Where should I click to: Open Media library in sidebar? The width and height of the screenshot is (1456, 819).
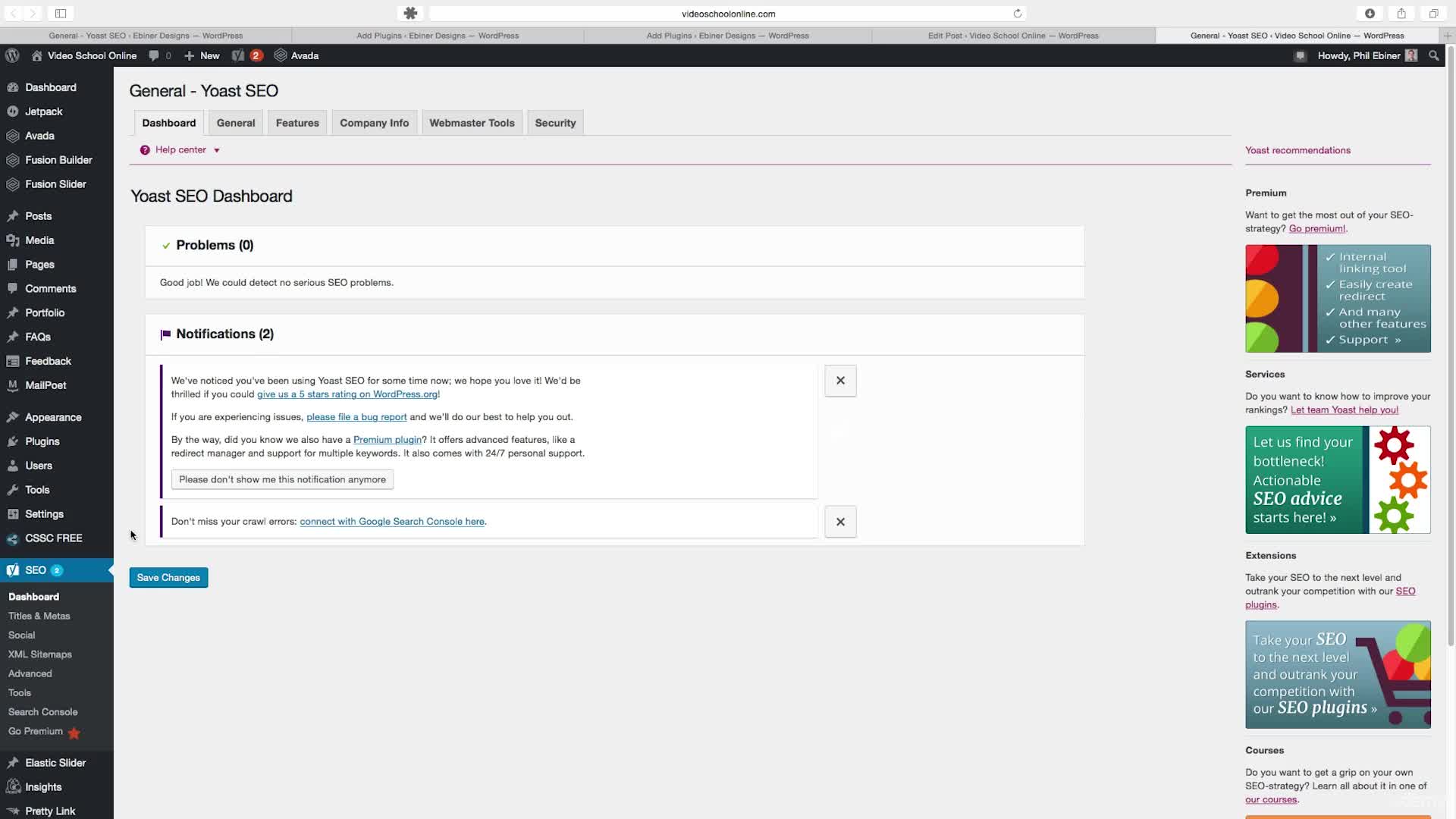click(39, 240)
